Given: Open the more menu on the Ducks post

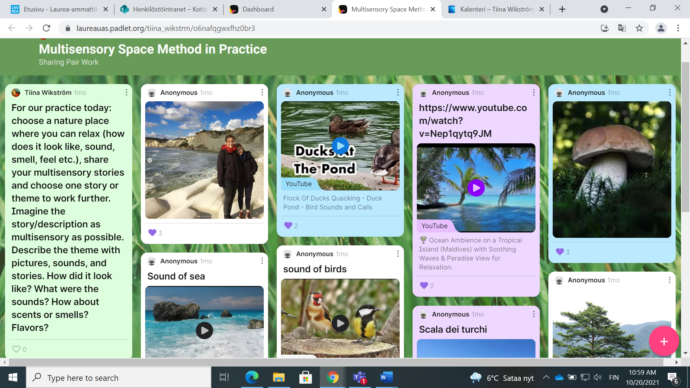Looking at the screenshot, I should coord(398,92).
